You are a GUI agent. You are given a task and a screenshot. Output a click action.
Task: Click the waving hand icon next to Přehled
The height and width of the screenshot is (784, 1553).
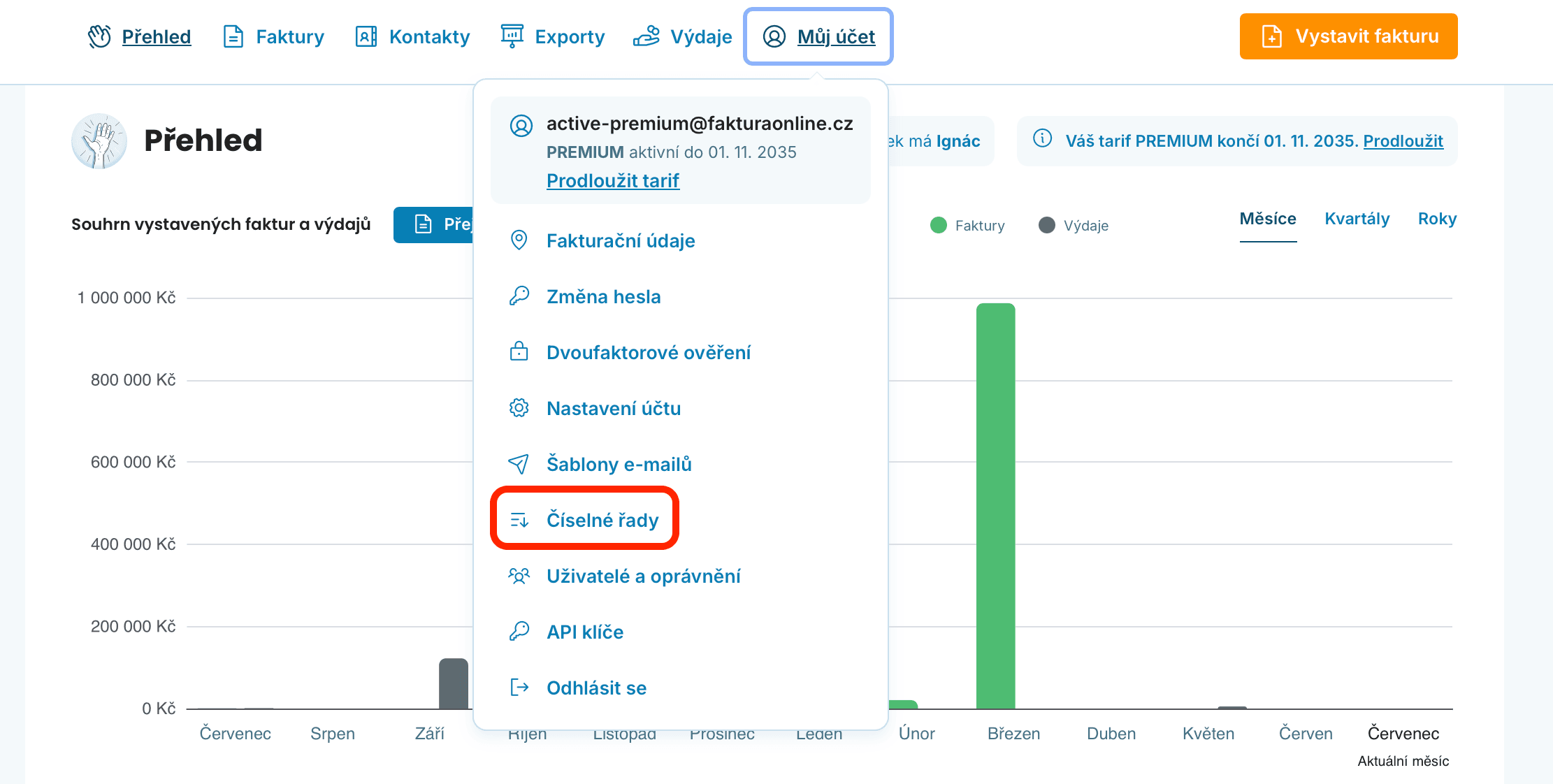99,36
